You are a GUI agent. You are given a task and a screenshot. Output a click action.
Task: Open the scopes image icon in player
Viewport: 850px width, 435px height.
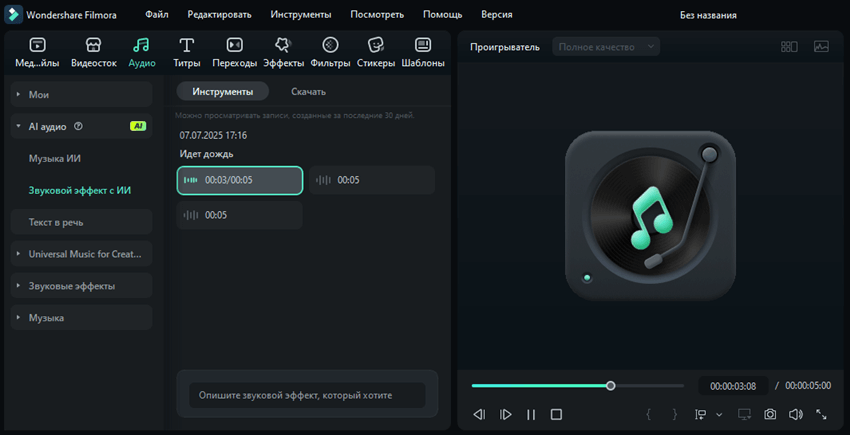pyautogui.click(x=821, y=47)
